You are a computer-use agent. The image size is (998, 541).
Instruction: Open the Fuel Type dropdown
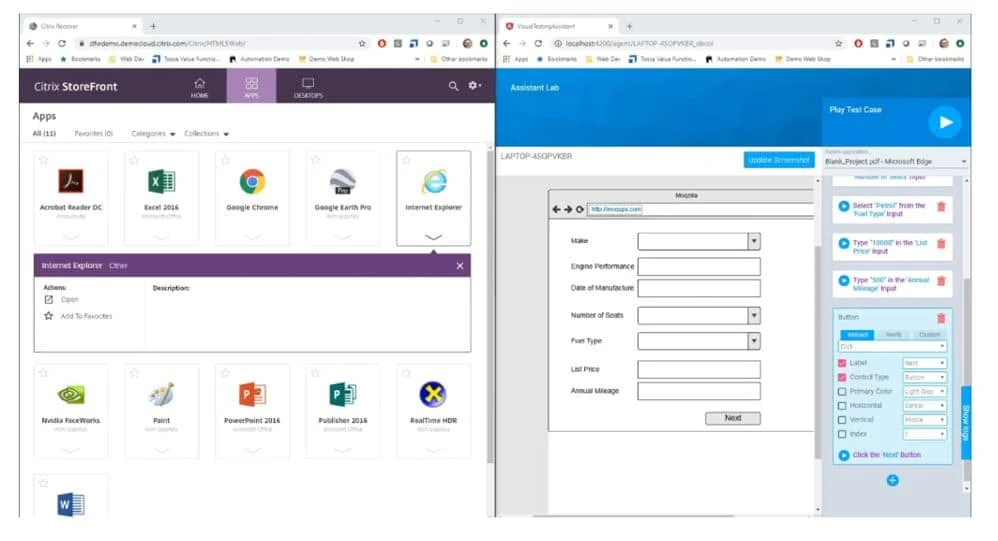pos(754,341)
